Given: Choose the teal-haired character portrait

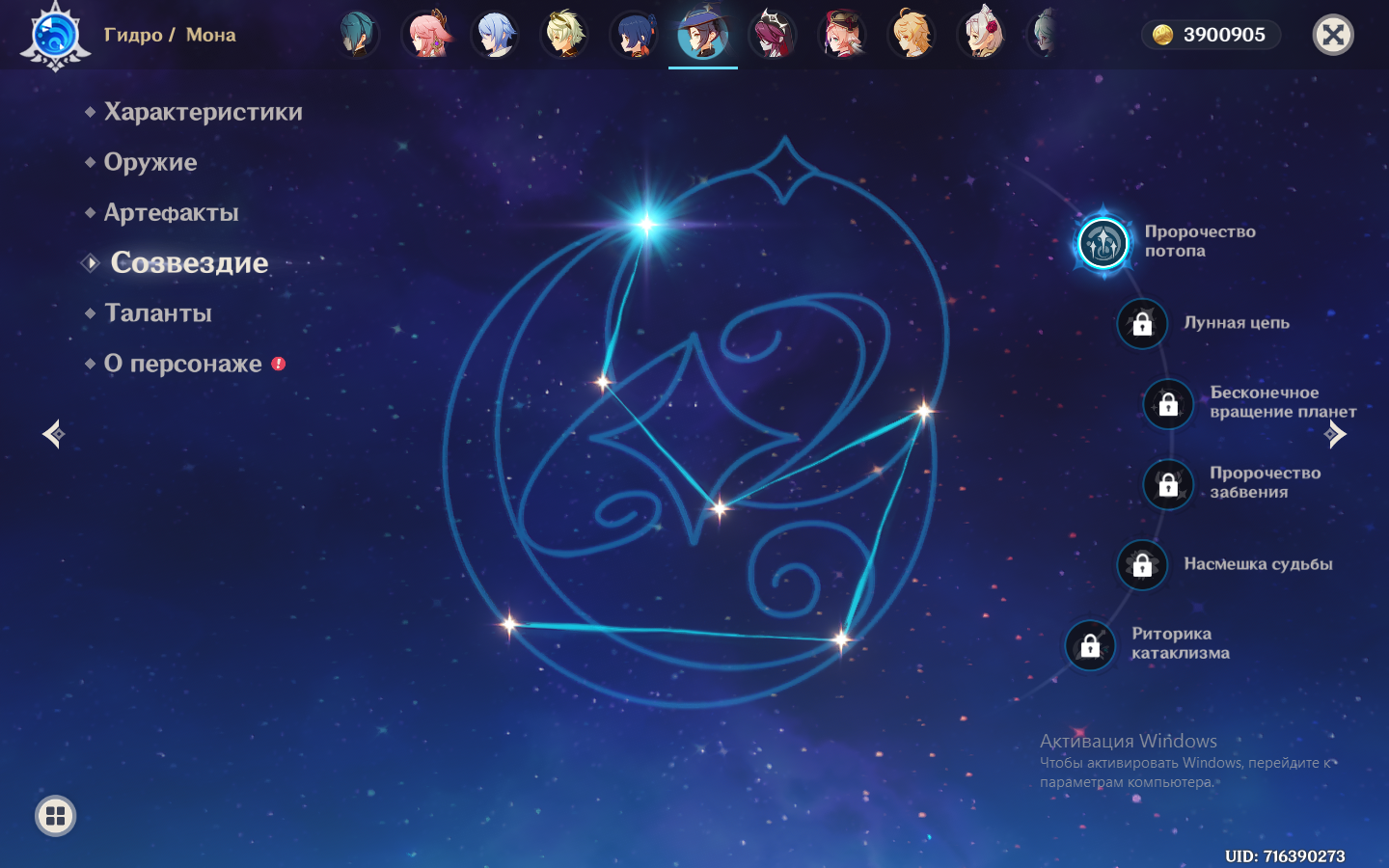Looking at the screenshot, I should click(x=358, y=34).
